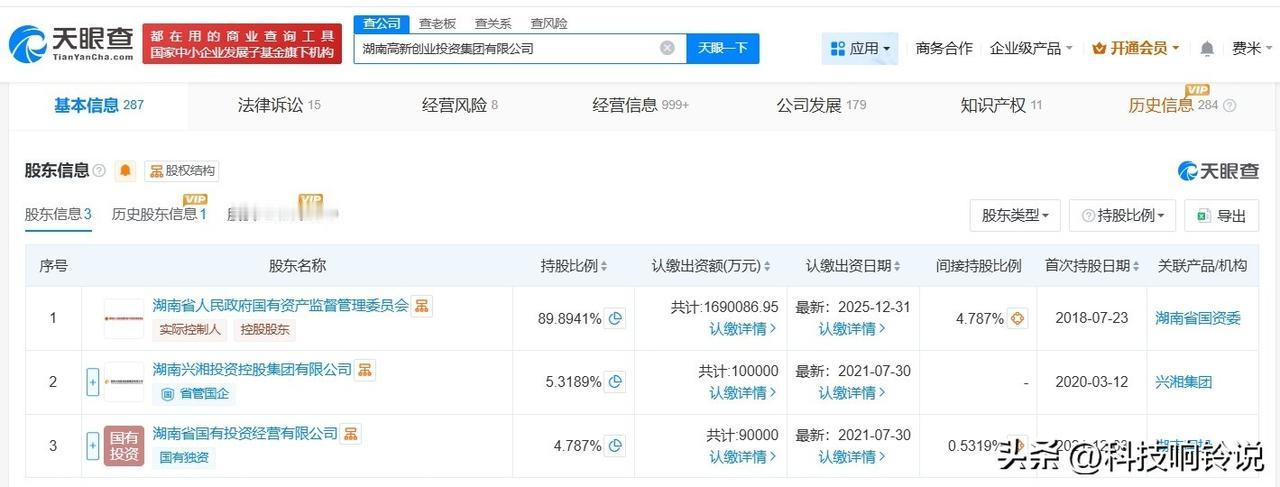The height and width of the screenshot is (487, 1280).
Task: Select the 查关系 search mode tab
Action: [493, 23]
